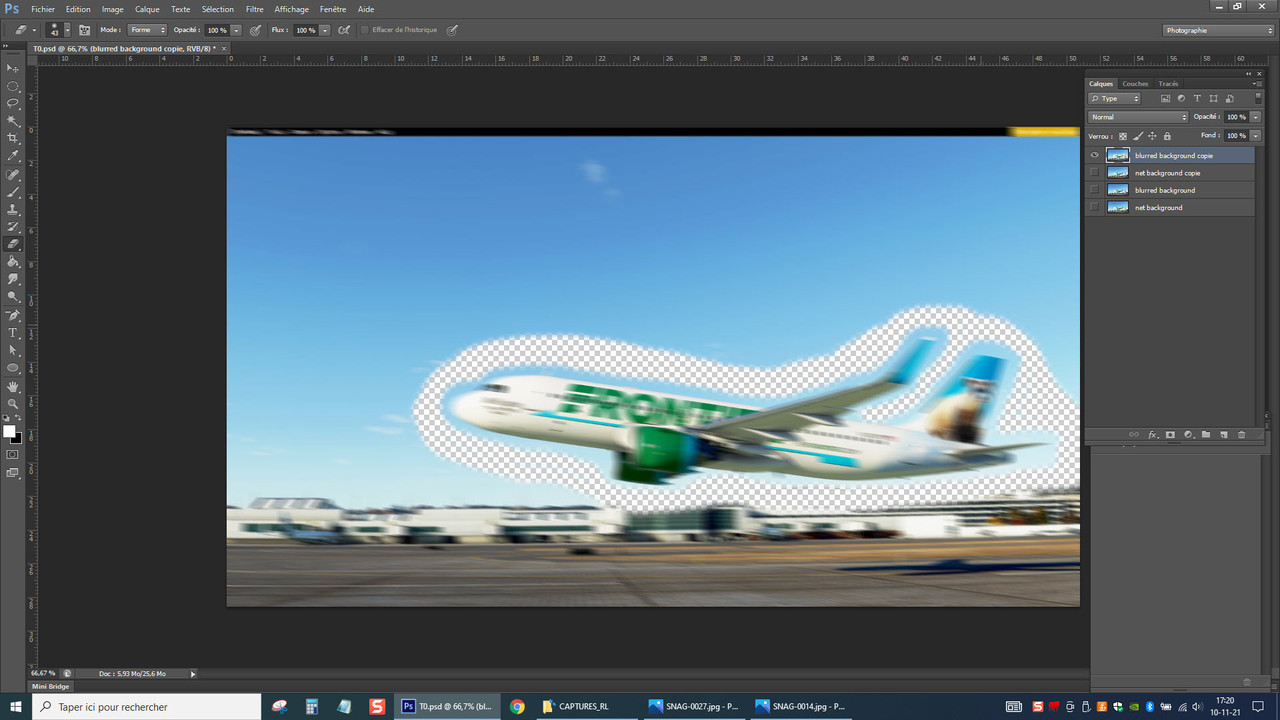Open the Flux value dropdown arrow
Screen dimensions: 1280x720
(324, 31)
